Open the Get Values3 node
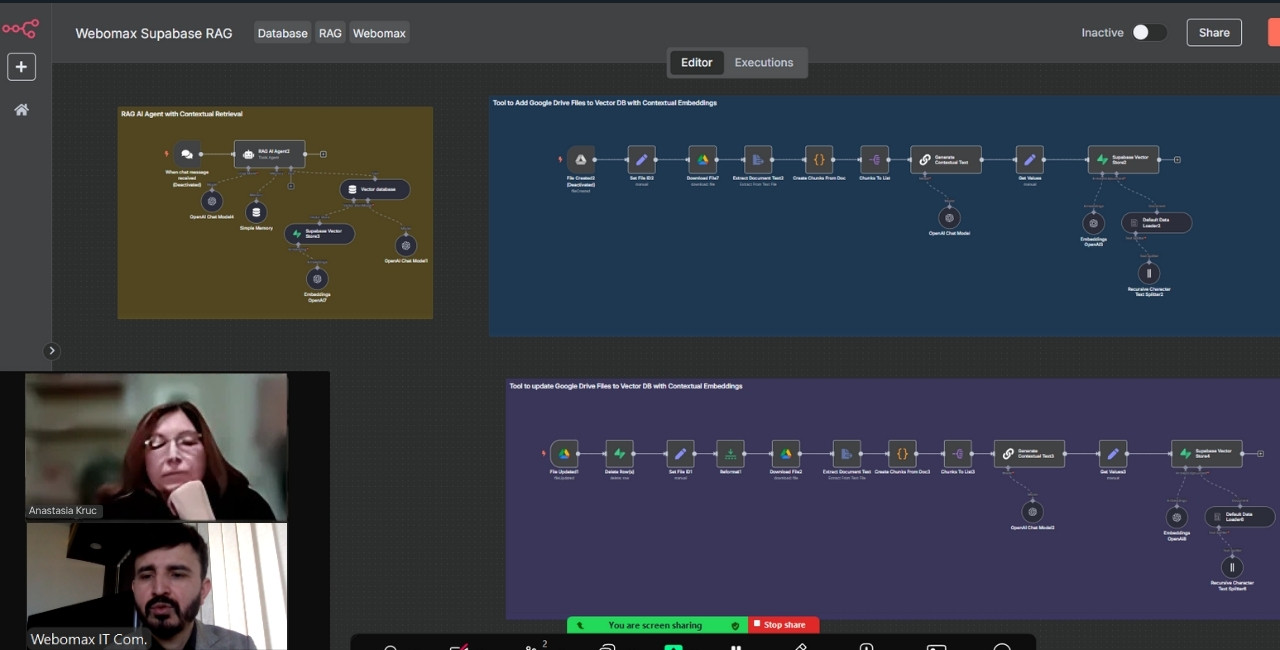 click(x=1113, y=454)
